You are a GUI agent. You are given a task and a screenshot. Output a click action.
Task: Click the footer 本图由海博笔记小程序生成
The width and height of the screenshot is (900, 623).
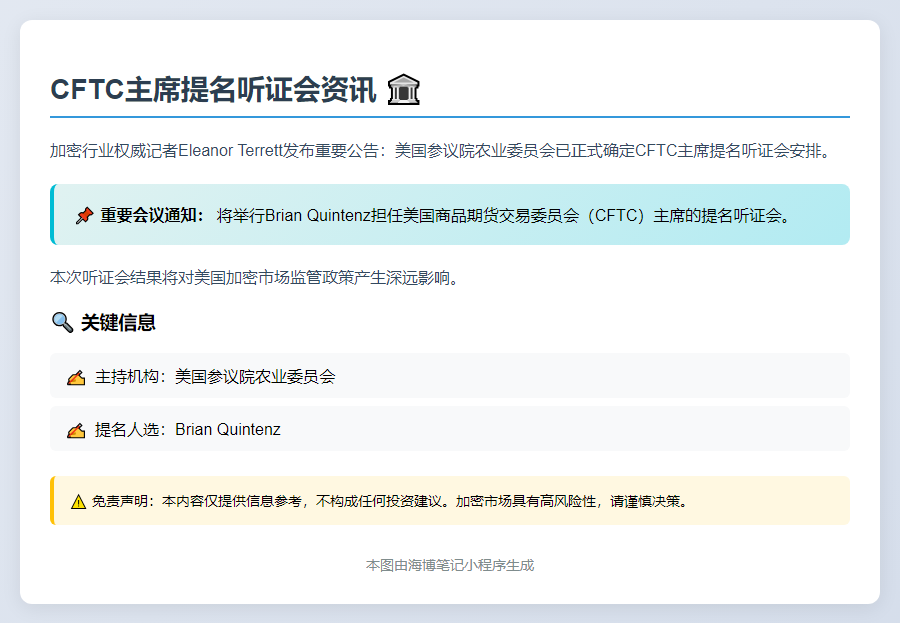450,566
